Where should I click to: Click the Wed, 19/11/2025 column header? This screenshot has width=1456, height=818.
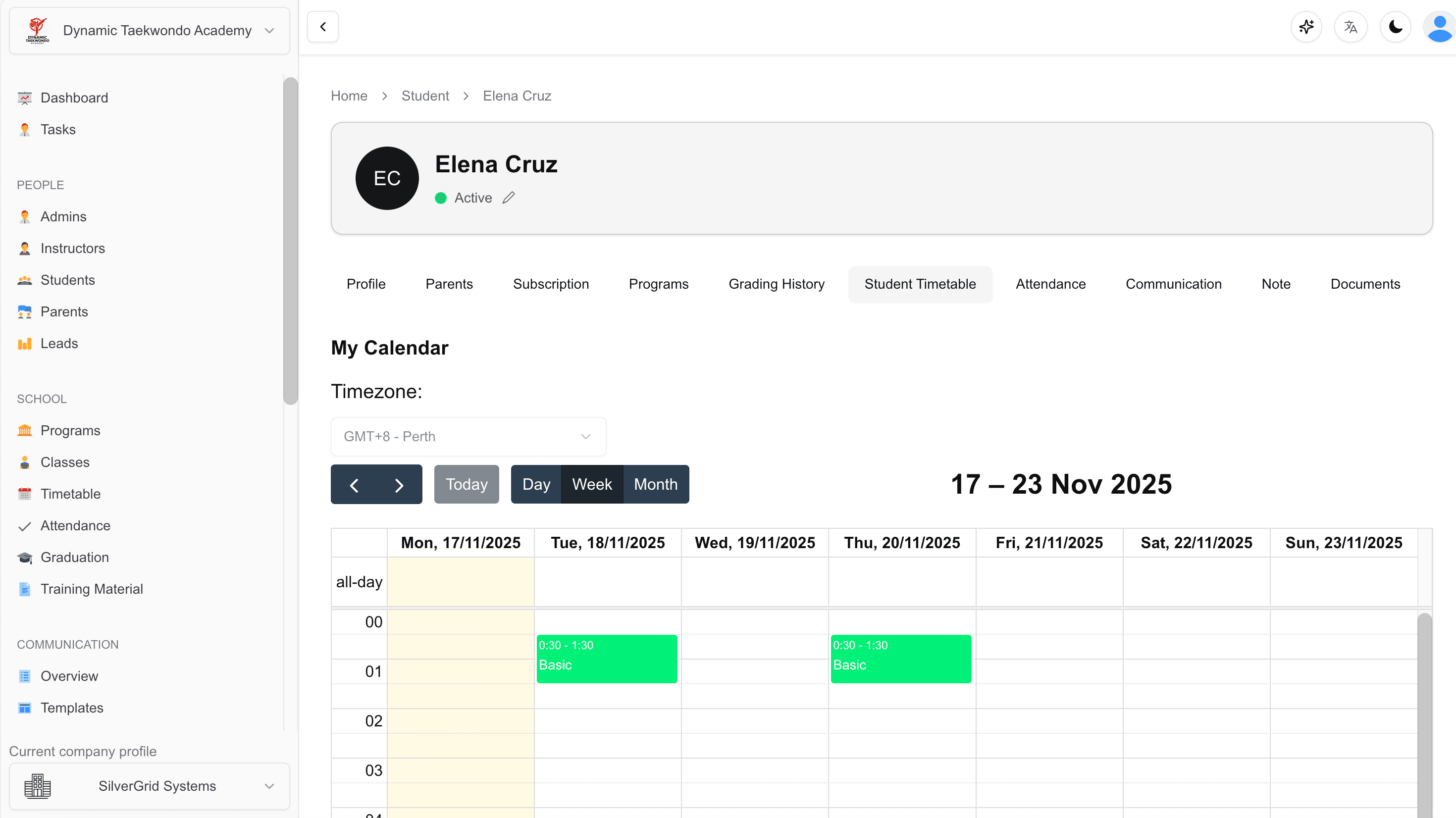pyautogui.click(x=755, y=543)
